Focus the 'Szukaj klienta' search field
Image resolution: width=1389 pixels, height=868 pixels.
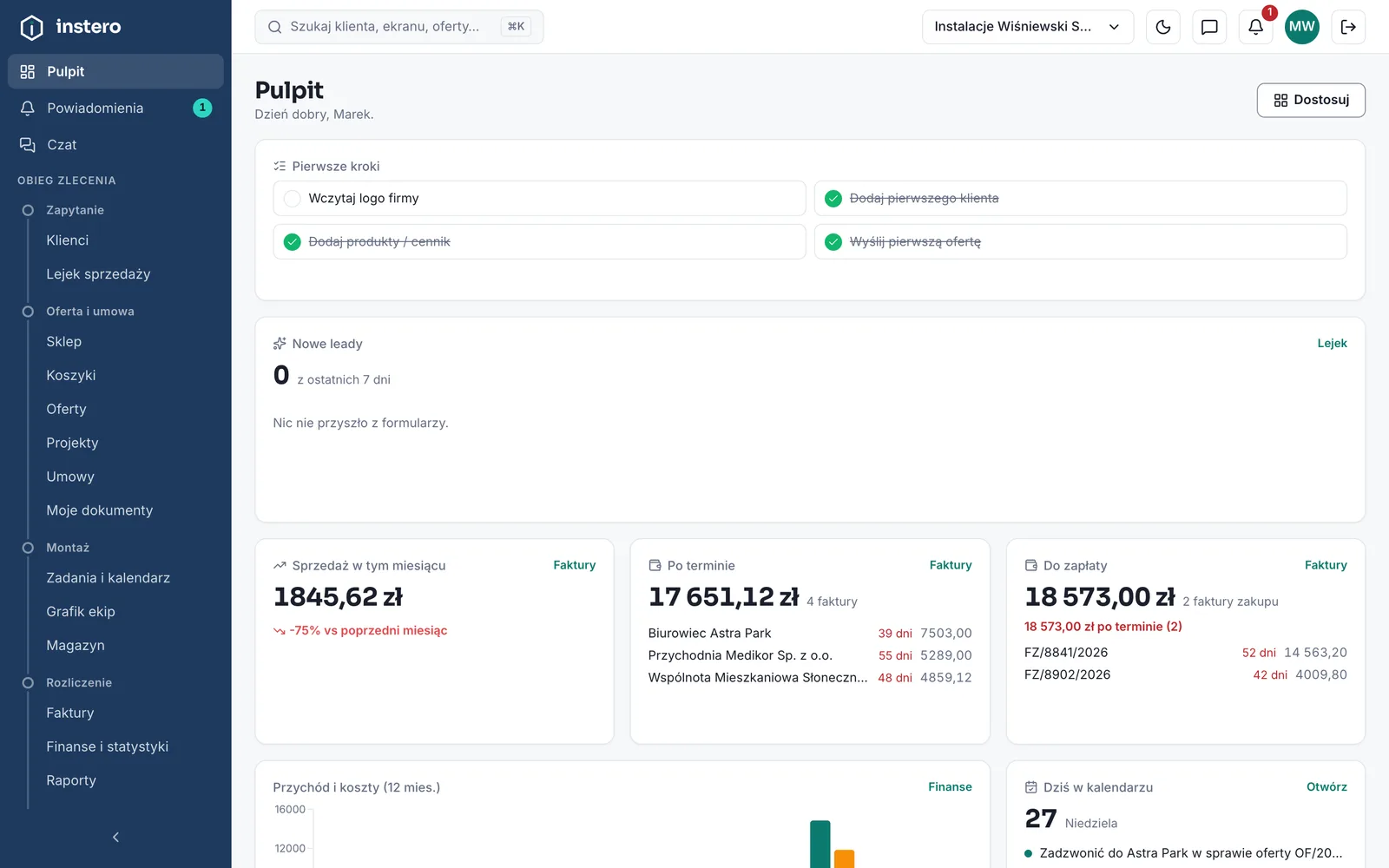399,27
